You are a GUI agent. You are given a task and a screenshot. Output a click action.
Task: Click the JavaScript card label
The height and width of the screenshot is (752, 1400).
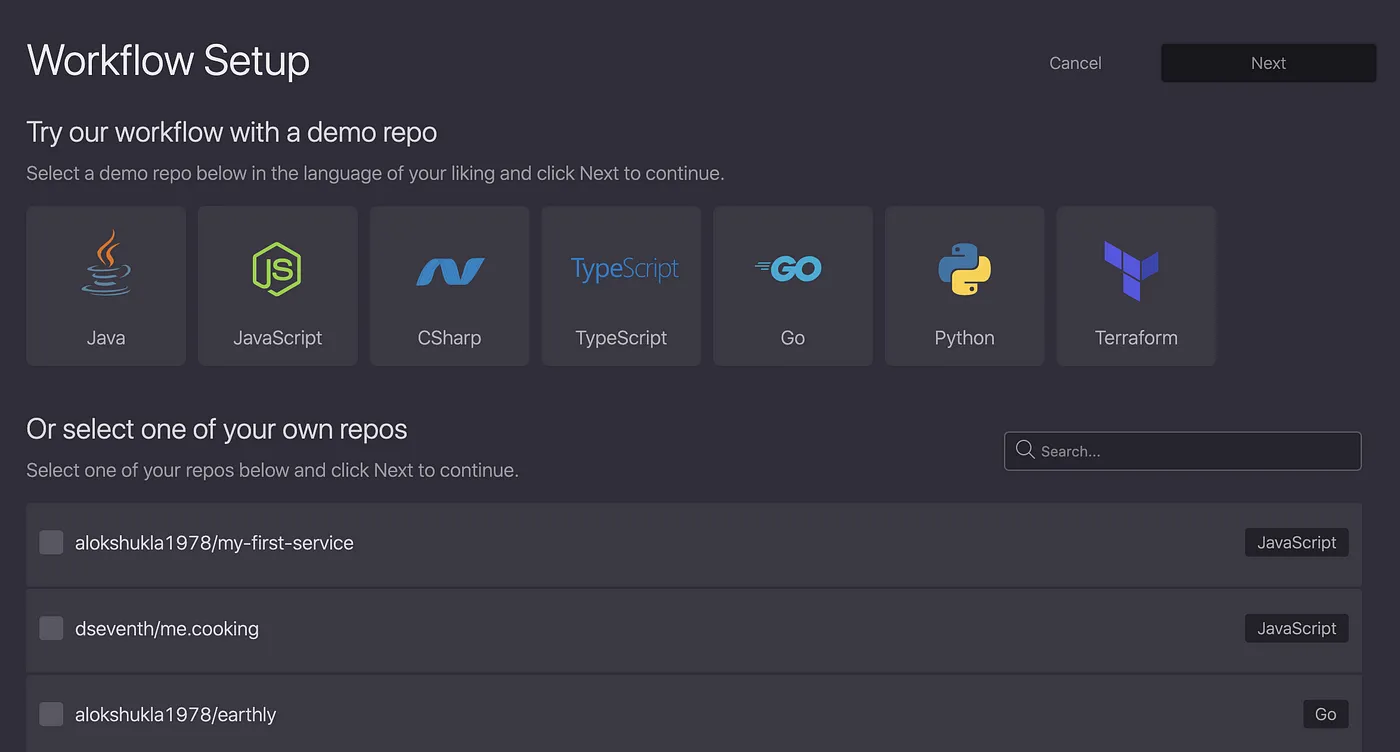click(277, 338)
